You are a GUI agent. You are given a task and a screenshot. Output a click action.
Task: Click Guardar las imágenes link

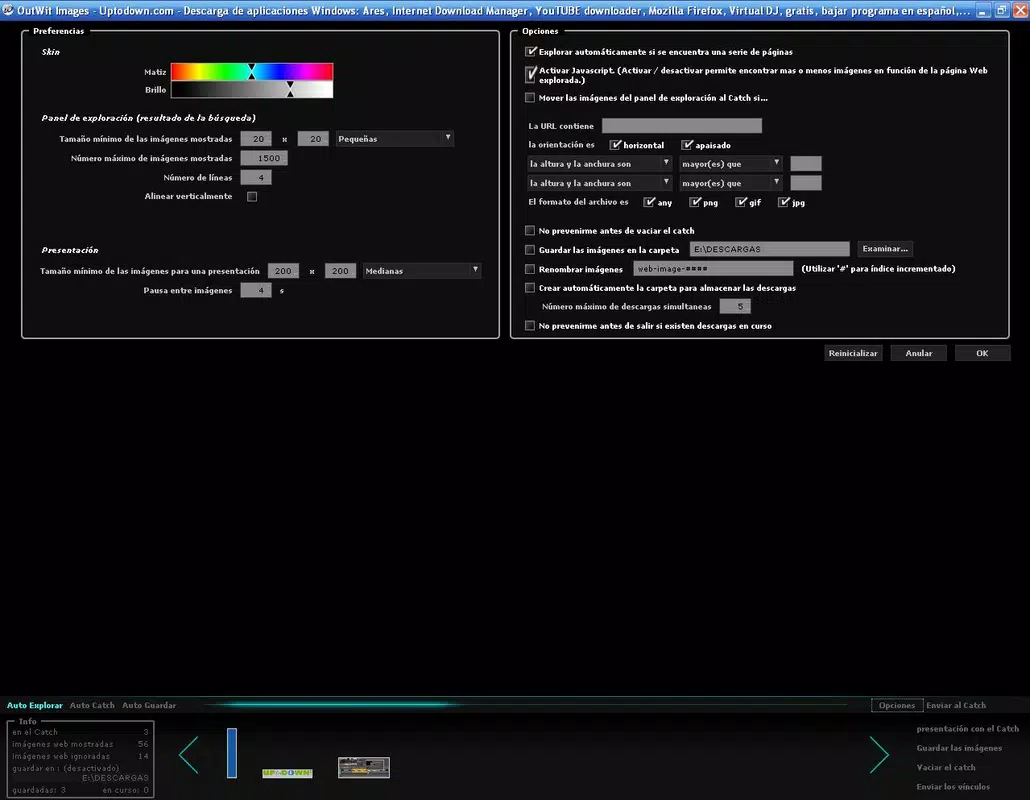[x=959, y=748]
